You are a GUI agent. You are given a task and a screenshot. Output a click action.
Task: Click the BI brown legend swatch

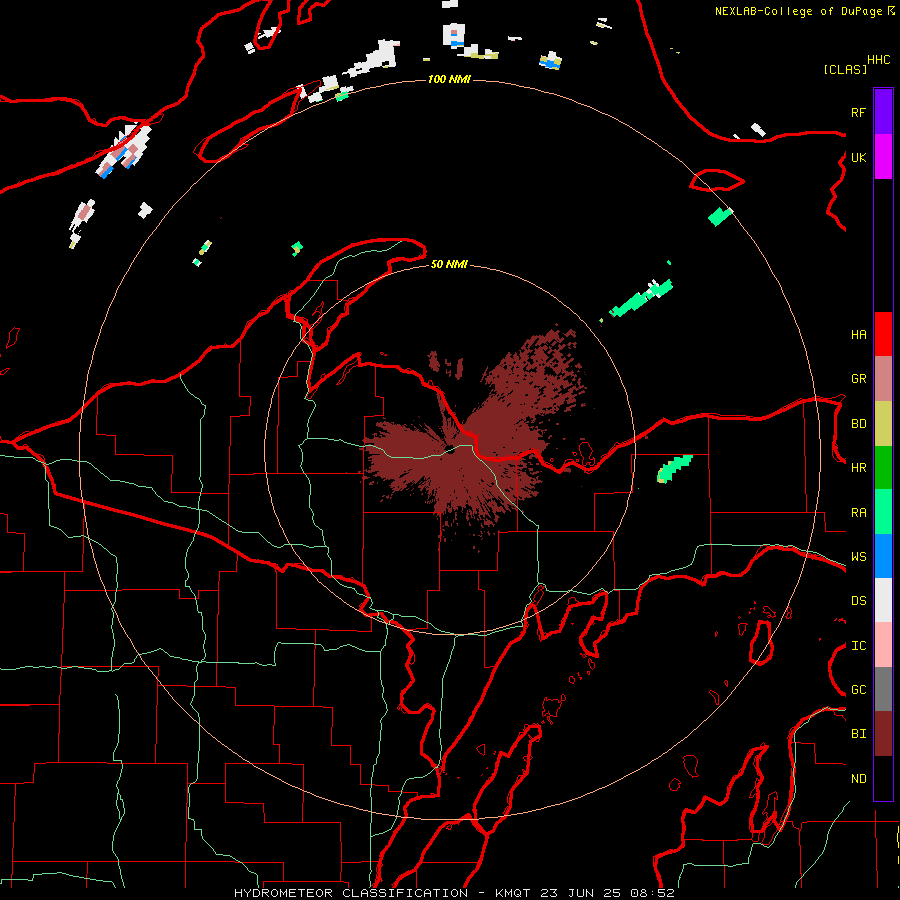[x=883, y=734]
